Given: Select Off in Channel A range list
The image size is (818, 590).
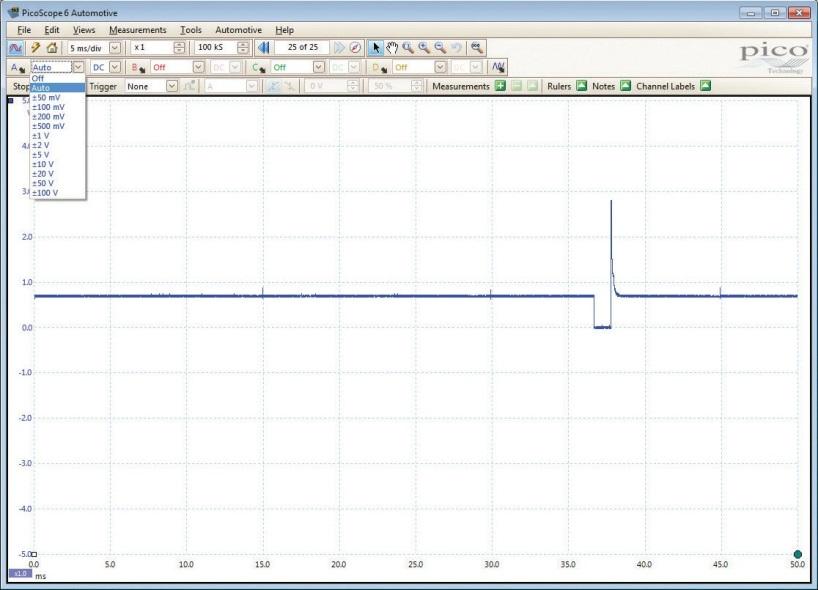Looking at the screenshot, I should click(57, 78).
